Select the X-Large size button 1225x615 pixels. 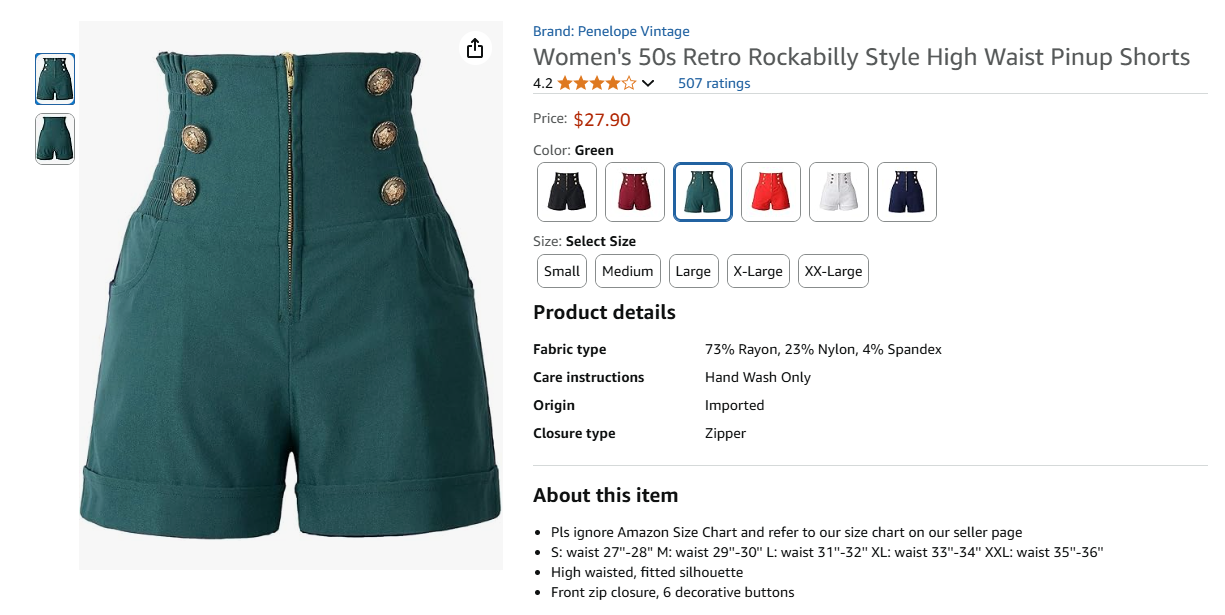[x=758, y=271]
